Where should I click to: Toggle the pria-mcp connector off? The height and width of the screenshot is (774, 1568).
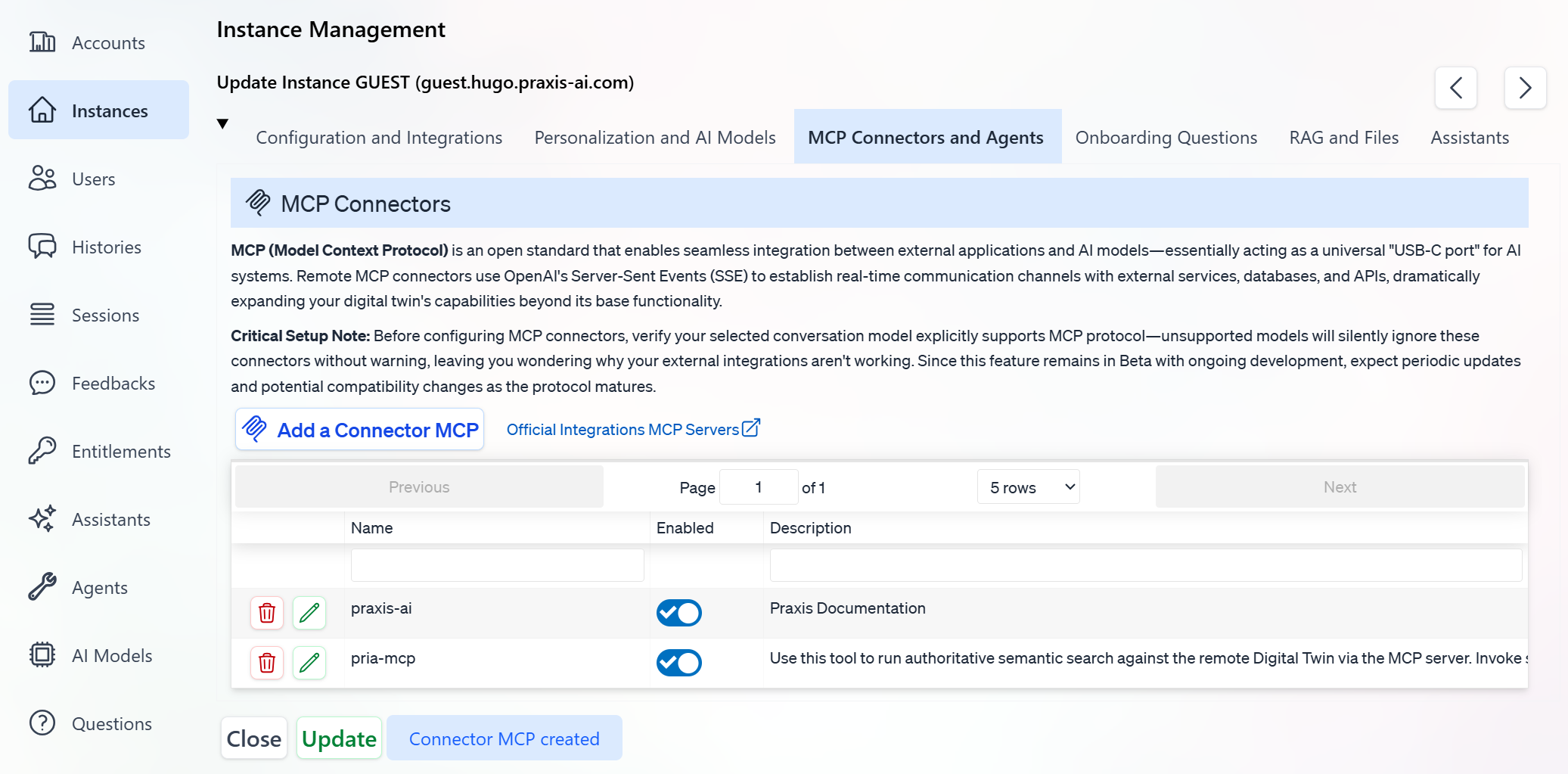678,663
